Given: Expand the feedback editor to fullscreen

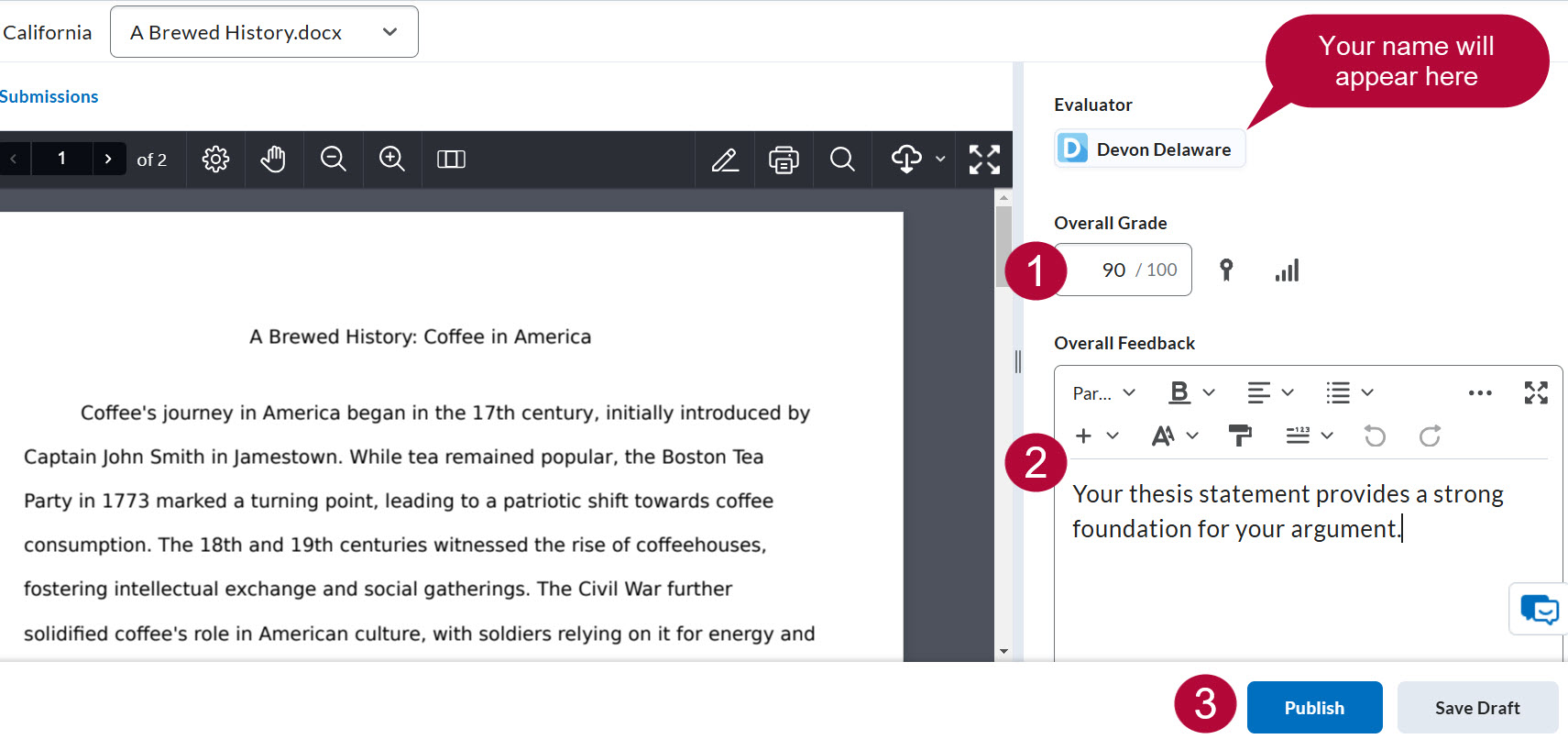Looking at the screenshot, I should pos(1536,392).
